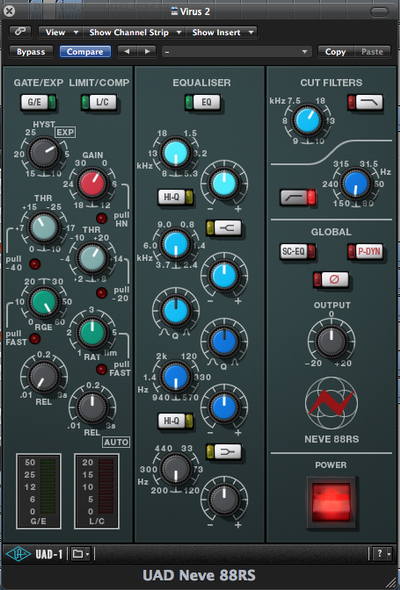Image resolution: width=400 pixels, height=590 pixels.
Task: Click the gate REL release knob
Action: click(44, 377)
